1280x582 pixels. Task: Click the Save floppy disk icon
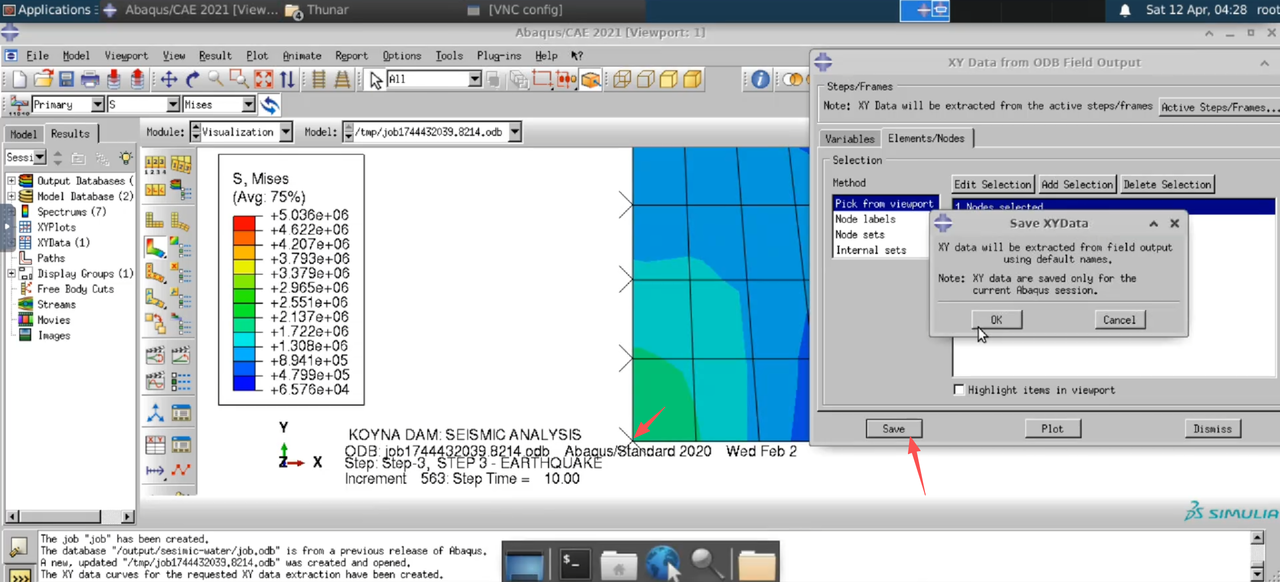[x=66, y=79]
